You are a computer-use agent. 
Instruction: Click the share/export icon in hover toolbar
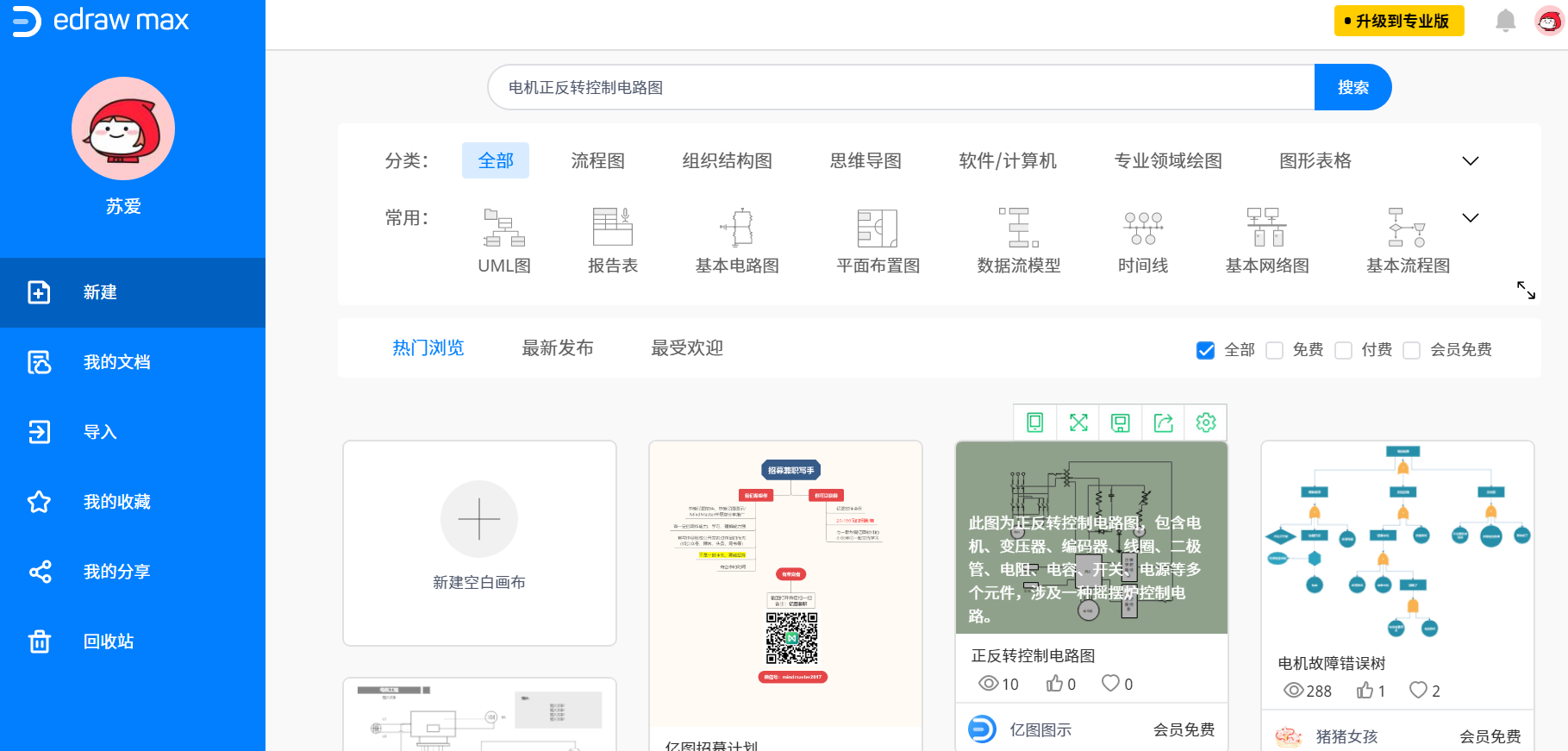1164,422
